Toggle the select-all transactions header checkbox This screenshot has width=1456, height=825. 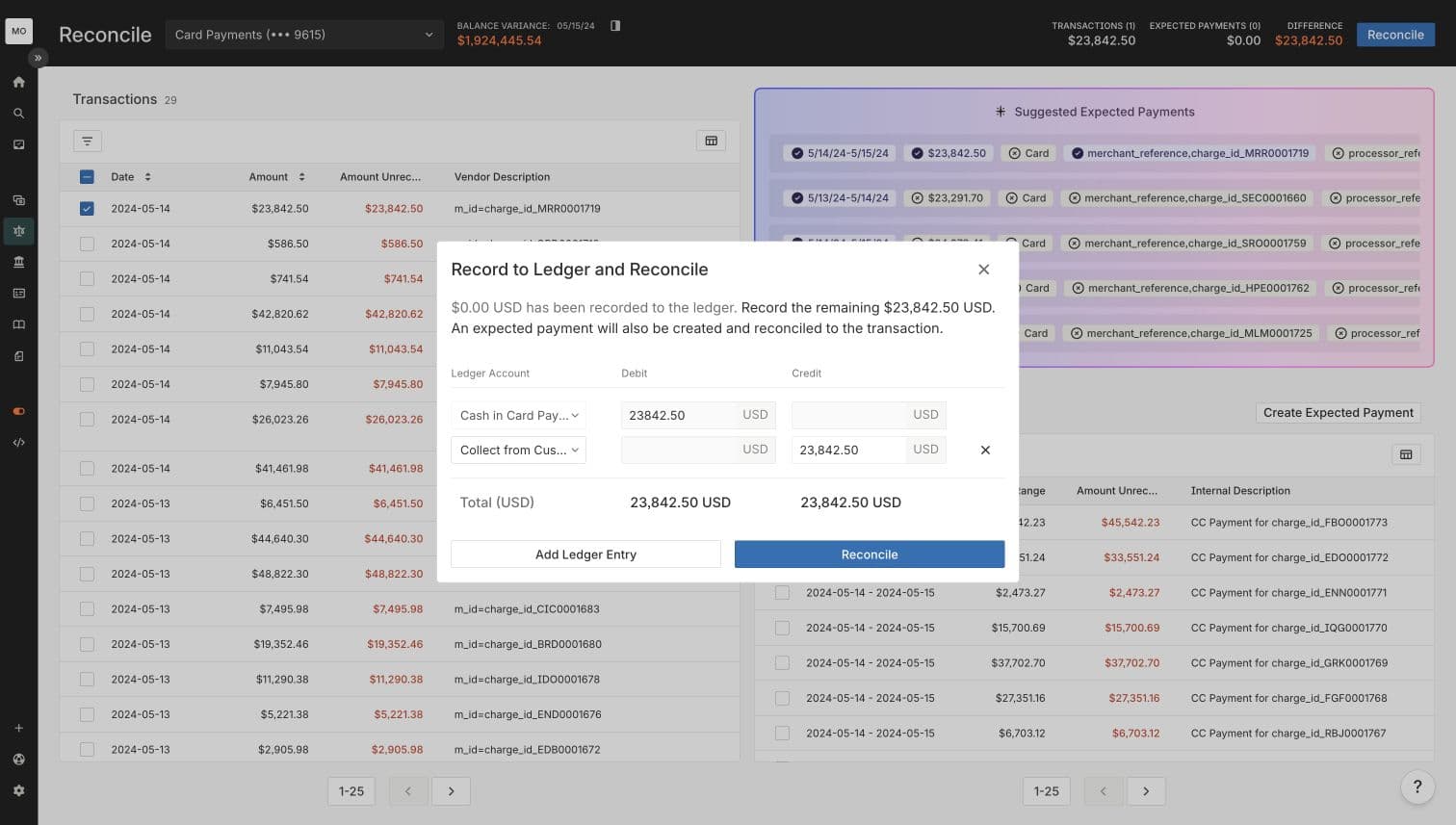pos(87,177)
